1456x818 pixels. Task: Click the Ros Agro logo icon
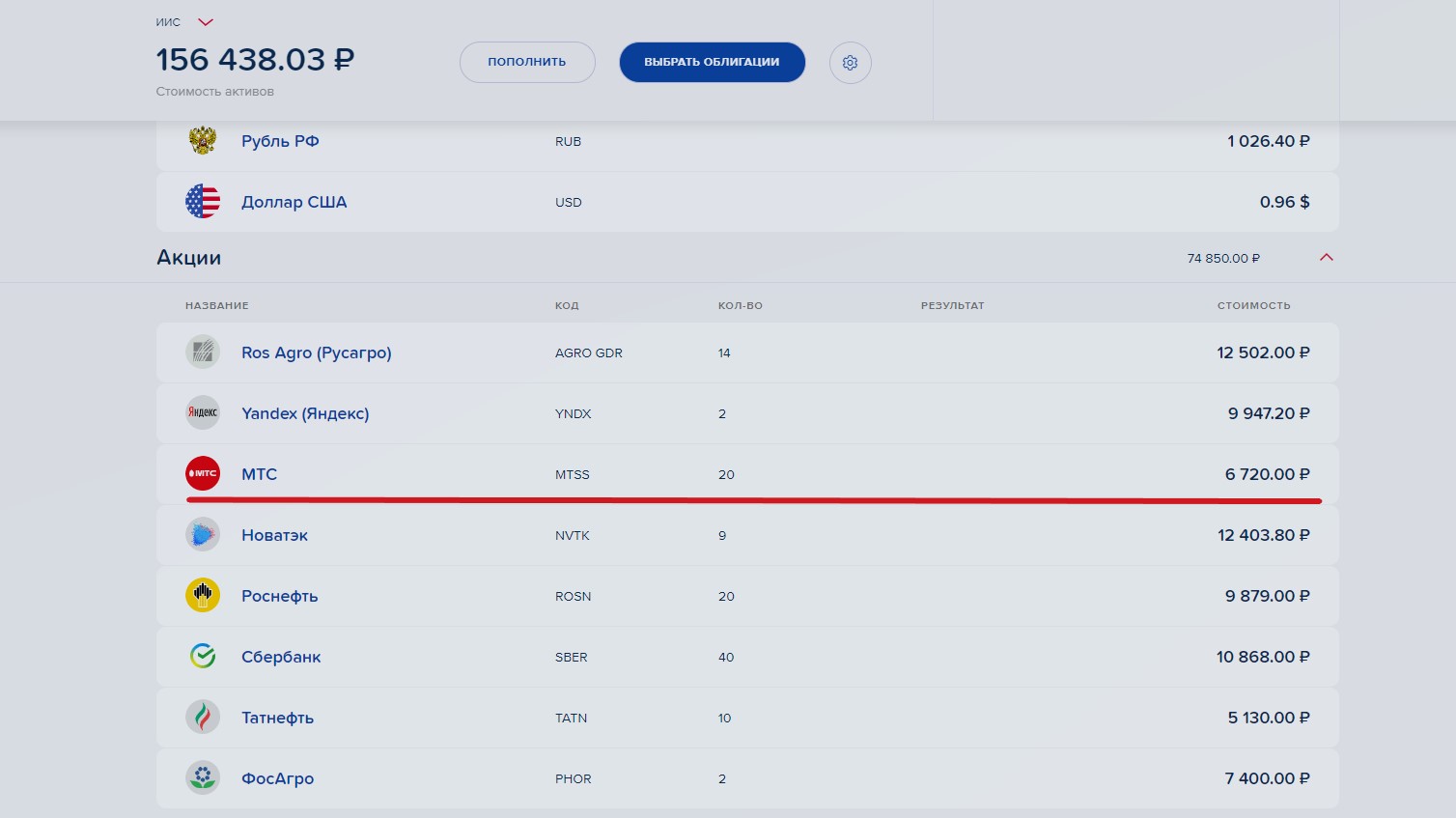click(x=203, y=353)
